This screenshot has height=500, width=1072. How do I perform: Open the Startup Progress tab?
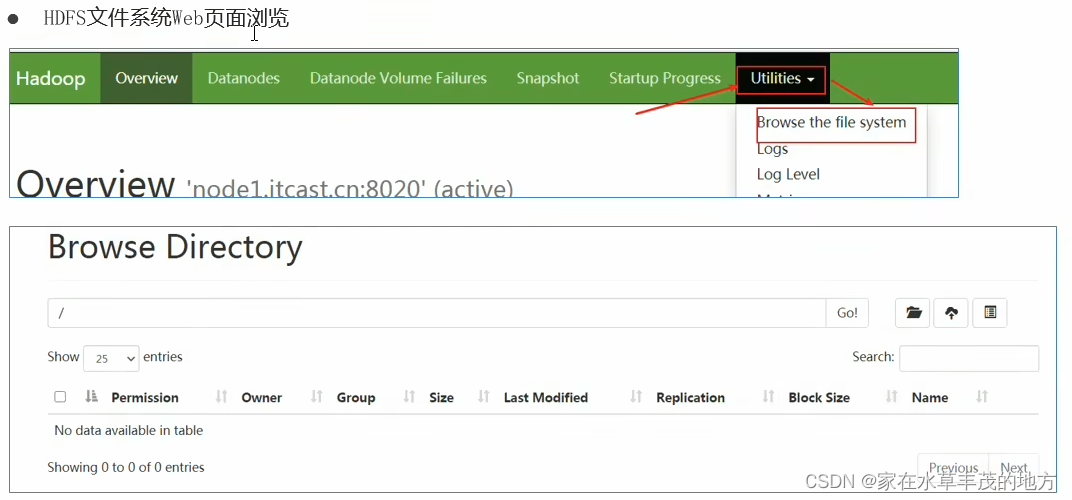[665, 79]
